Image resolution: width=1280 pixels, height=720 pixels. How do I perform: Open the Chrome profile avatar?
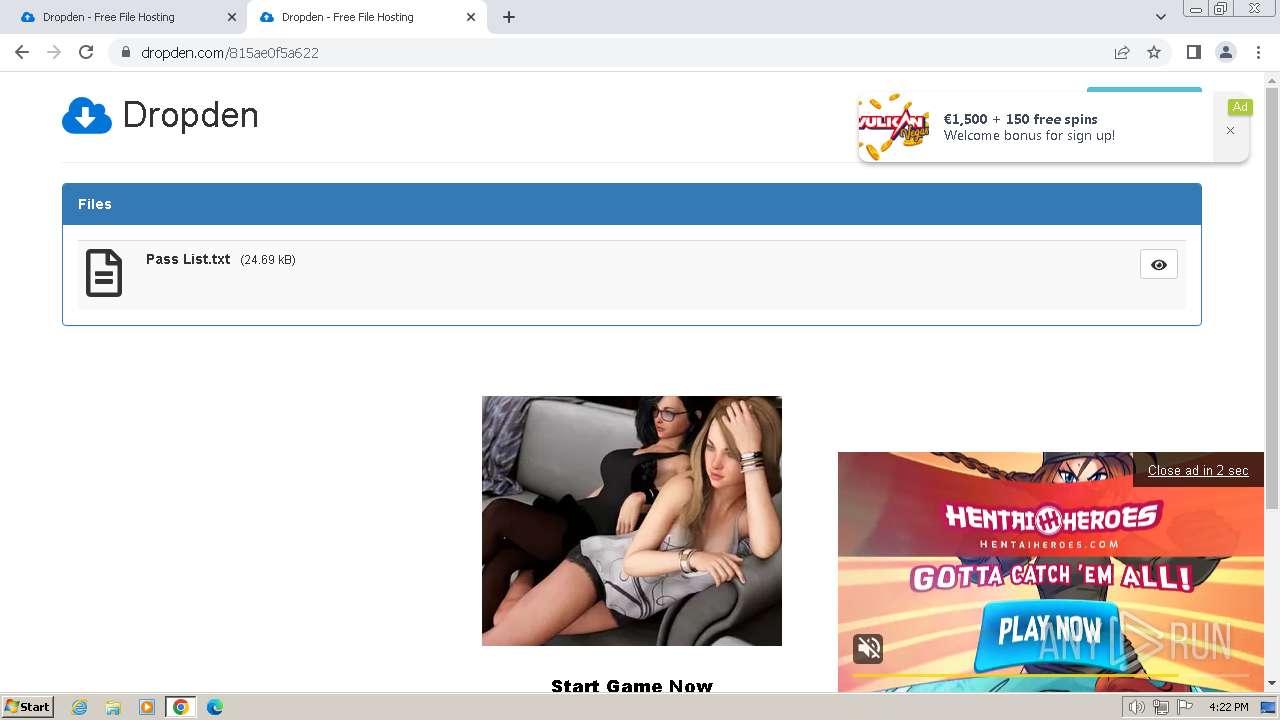(1226, 52)
